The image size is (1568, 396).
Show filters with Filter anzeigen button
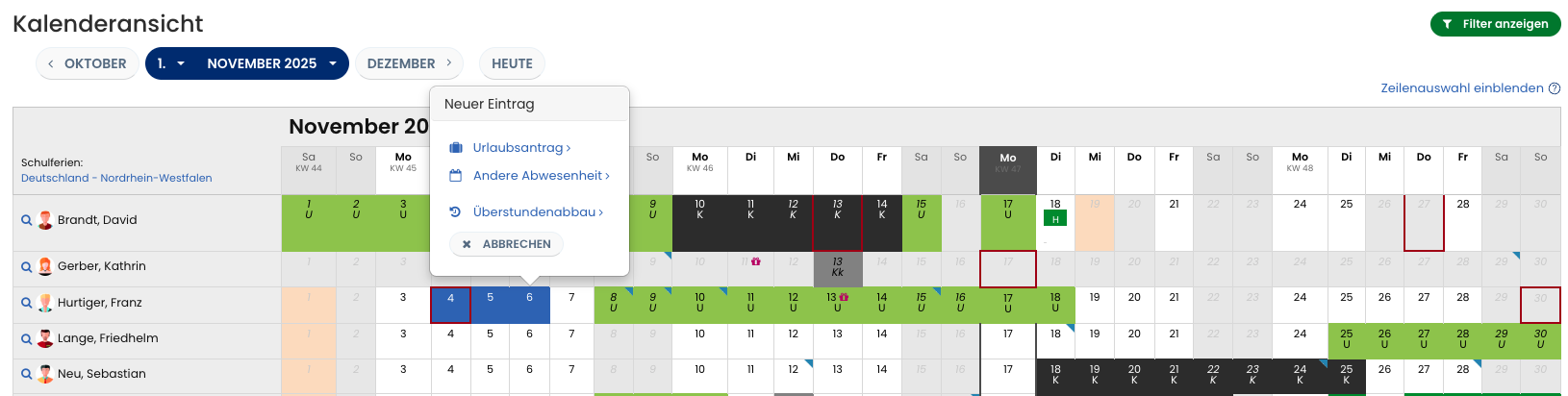coord(1495,24)
